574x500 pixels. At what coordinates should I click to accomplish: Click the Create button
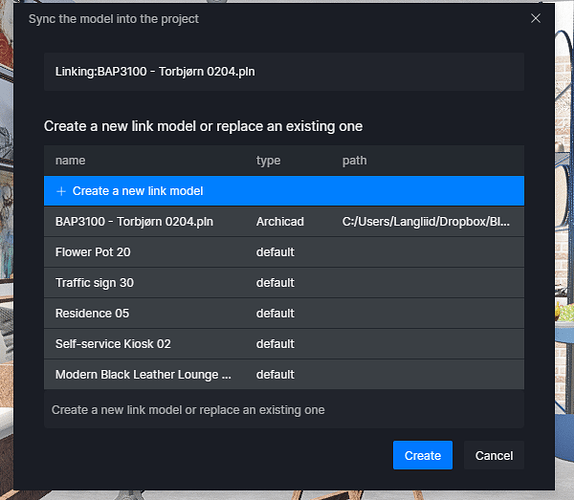(x=422, y=455)
